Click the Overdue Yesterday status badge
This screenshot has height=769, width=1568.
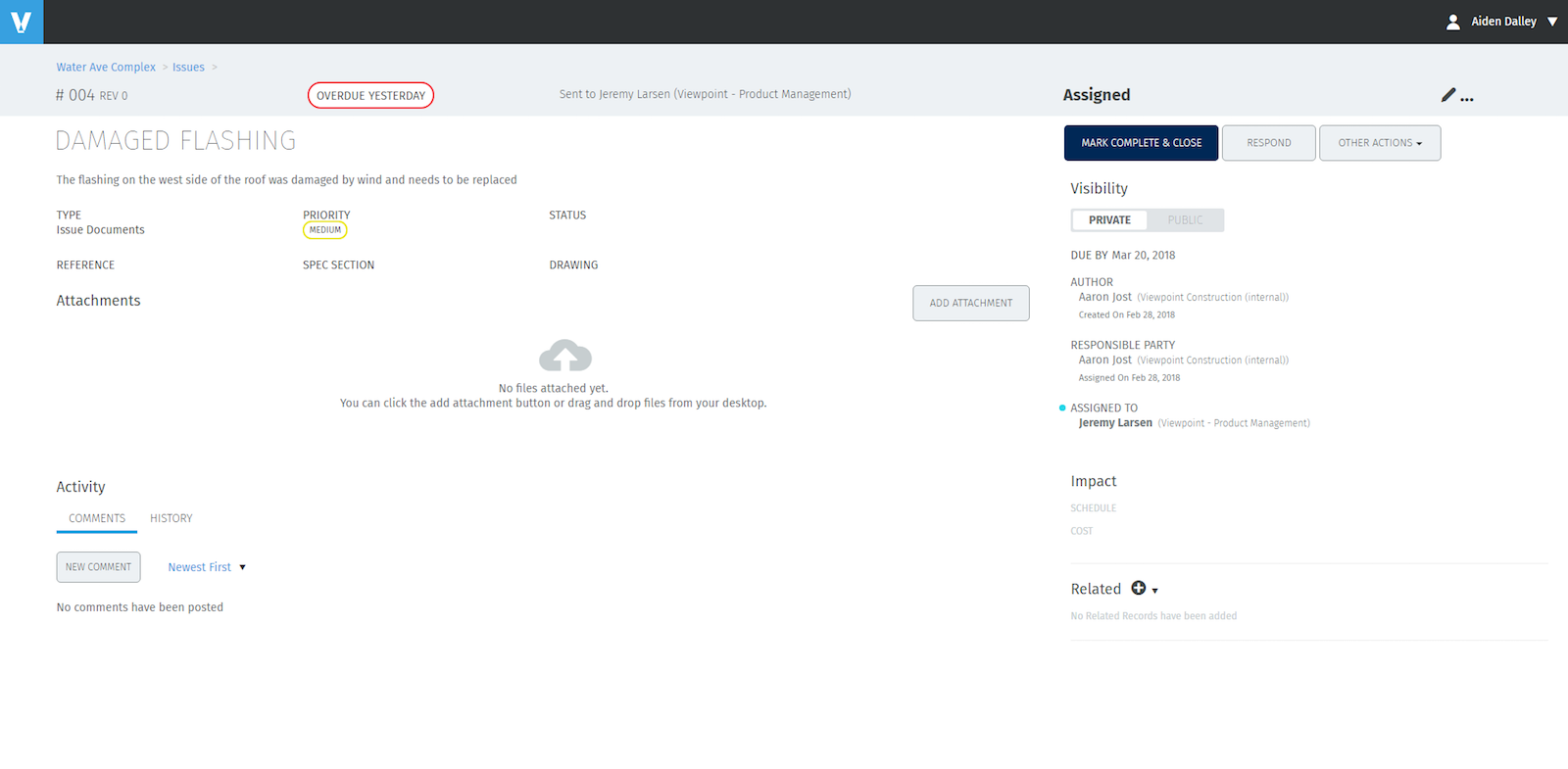click(x=370, y=96)
